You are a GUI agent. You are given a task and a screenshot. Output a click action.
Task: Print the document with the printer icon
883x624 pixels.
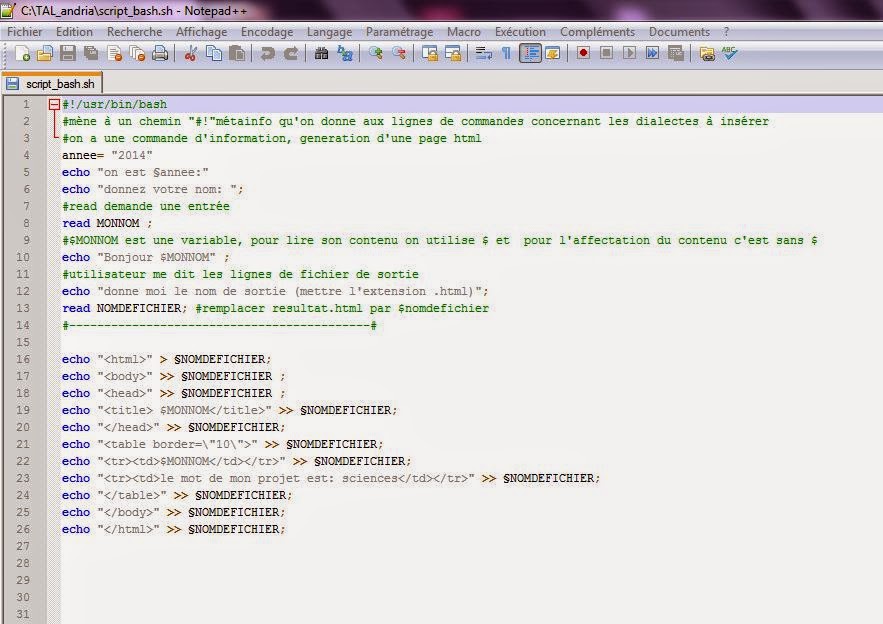coord(160,54)
